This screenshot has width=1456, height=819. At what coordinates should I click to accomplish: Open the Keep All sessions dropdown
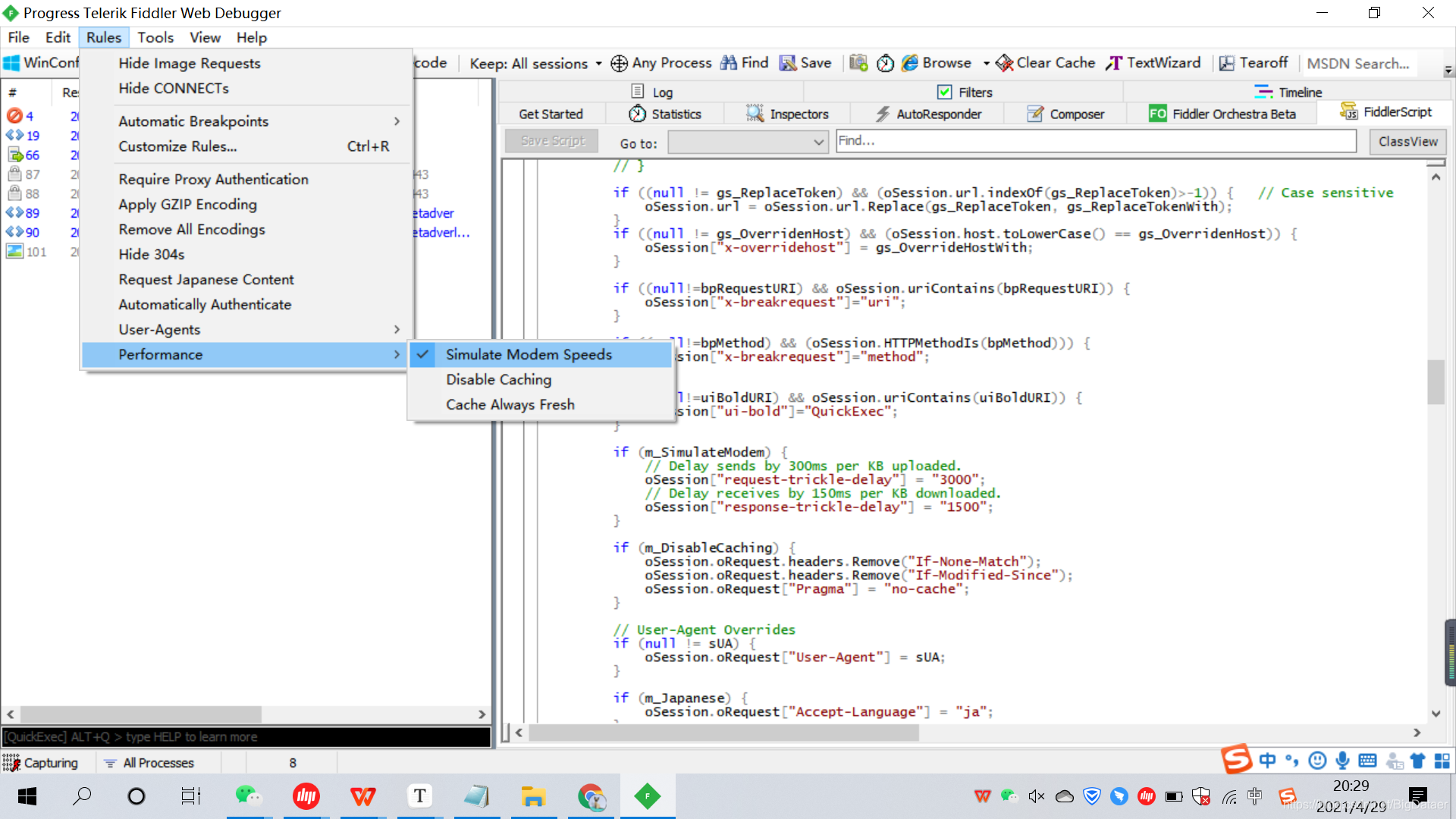535,64
